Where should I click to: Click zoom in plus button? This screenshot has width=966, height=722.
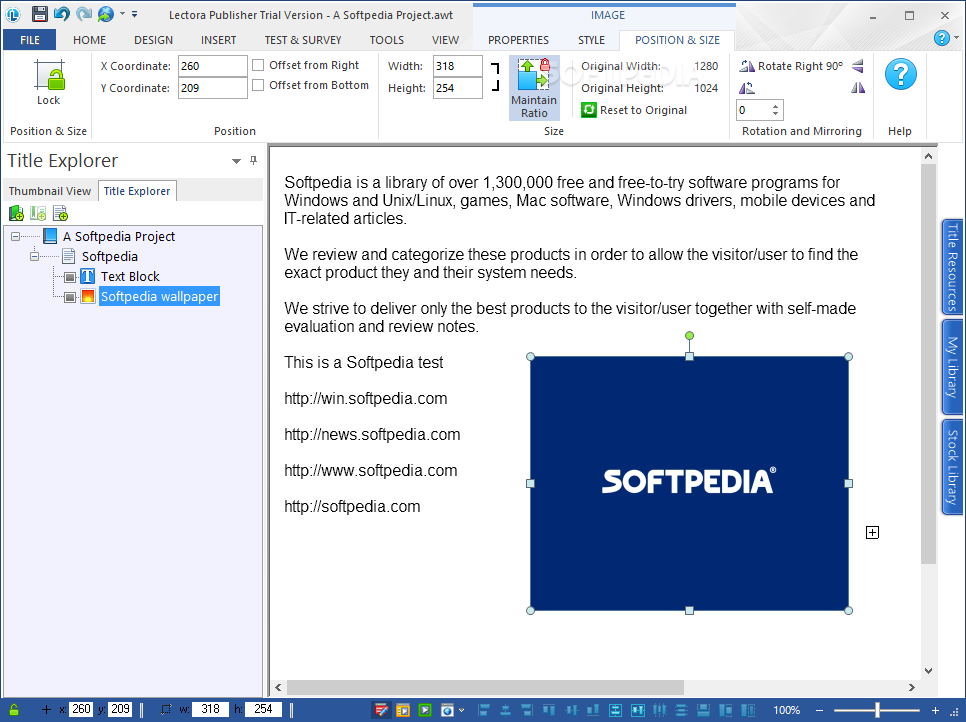coord(935,710)
